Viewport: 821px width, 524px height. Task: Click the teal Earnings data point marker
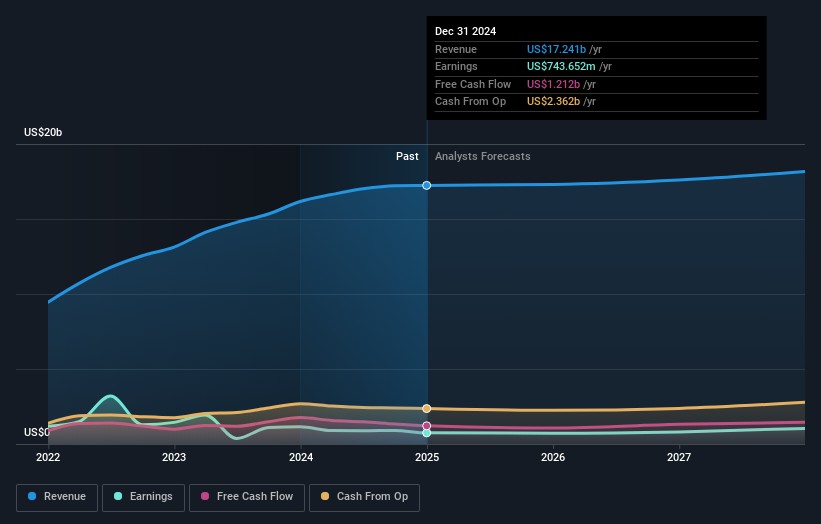click(x=427, y=433)
